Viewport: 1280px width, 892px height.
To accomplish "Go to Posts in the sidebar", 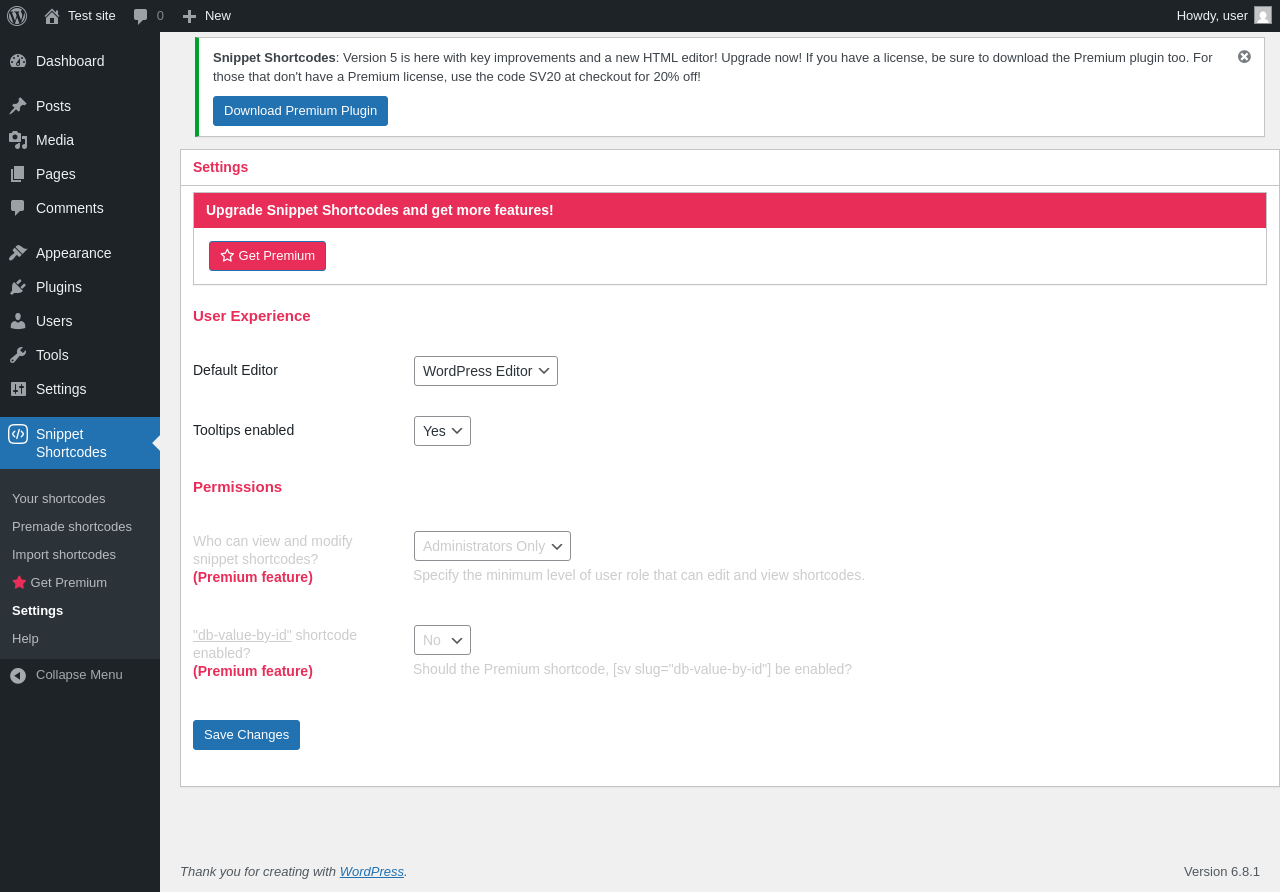I will coord(80,106).
